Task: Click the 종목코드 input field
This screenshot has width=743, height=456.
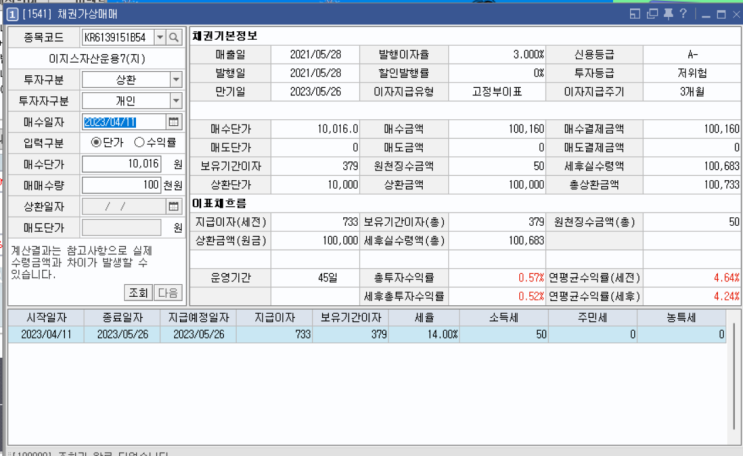Action: tap(118, 37)
